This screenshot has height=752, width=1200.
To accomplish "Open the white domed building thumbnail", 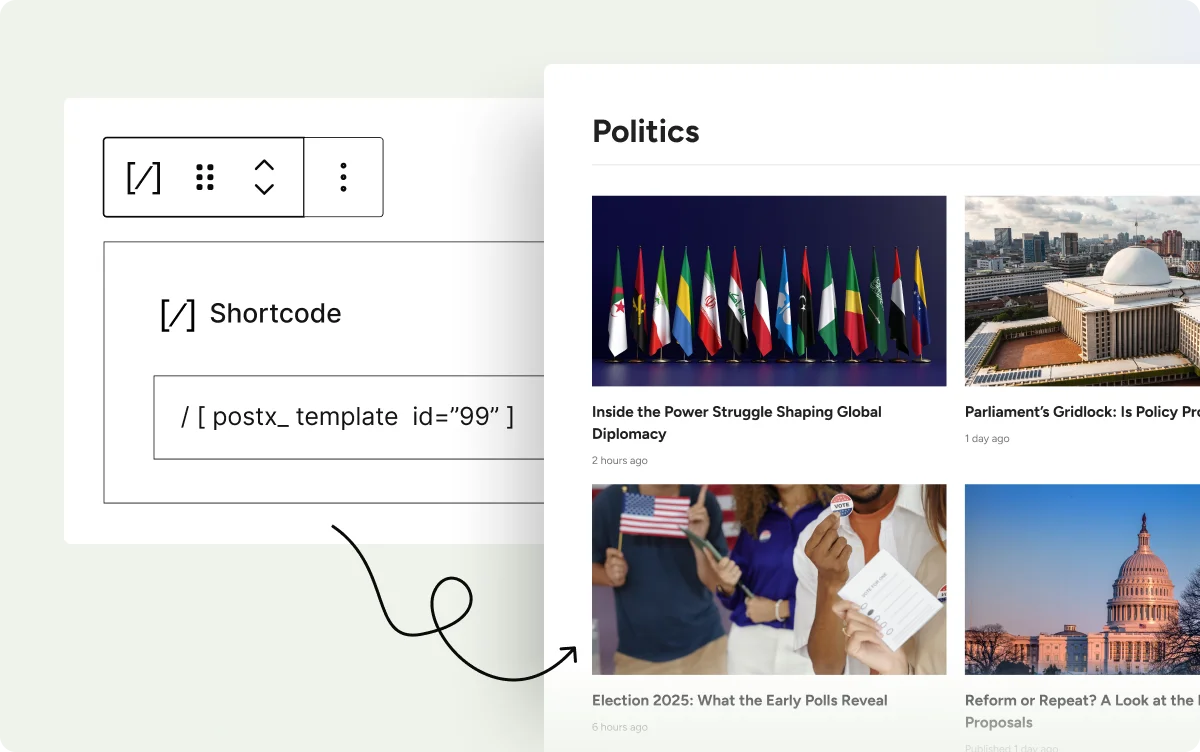I will 1081,290.
